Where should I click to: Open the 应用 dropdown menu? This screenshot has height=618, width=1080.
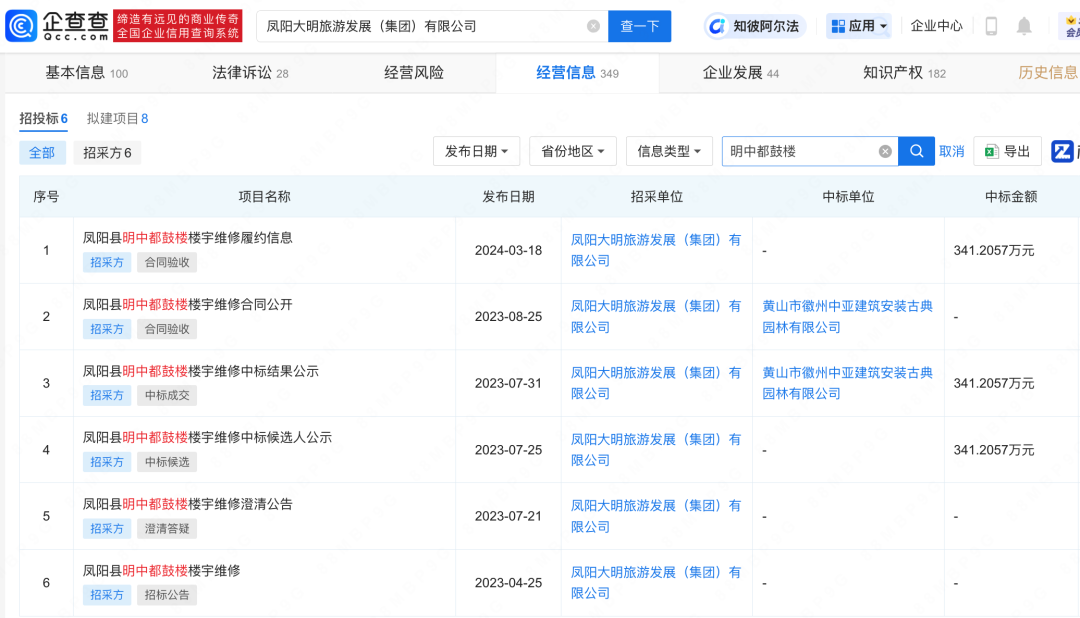[x=859, y=26]
